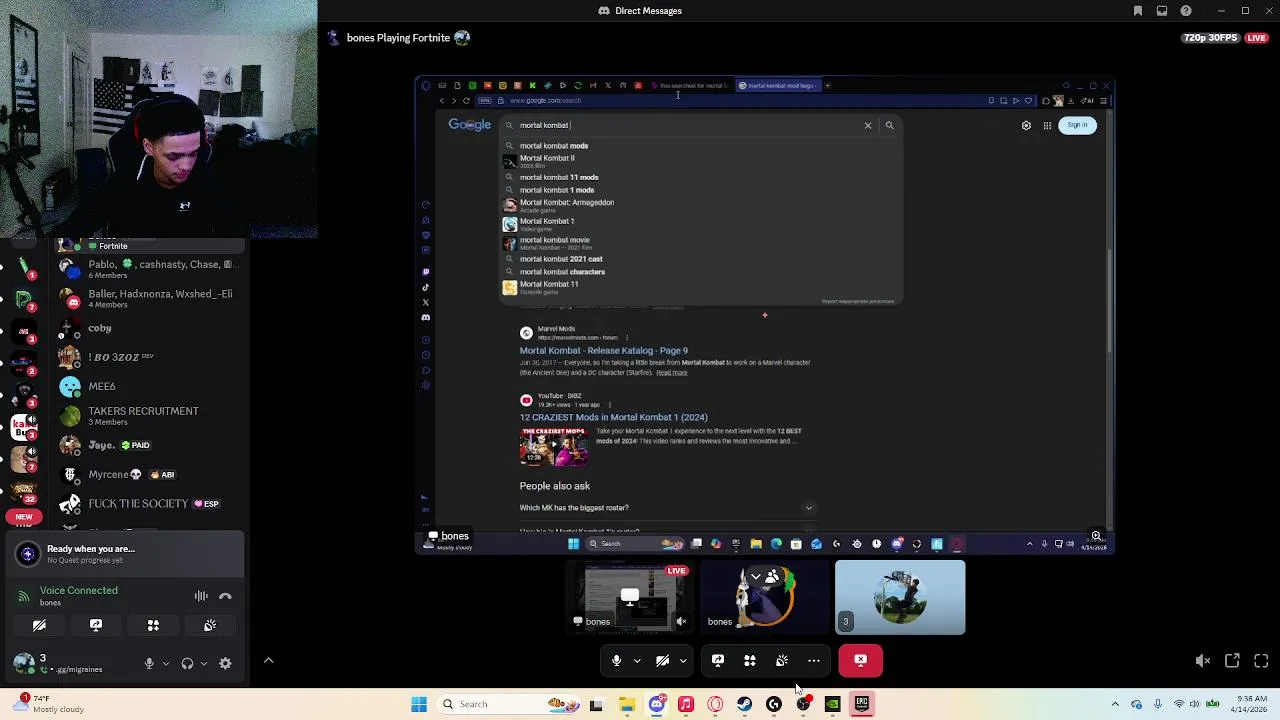Open NVIDIA app from taskbar
1280x720 pixels.
click(x=832, y=704)
